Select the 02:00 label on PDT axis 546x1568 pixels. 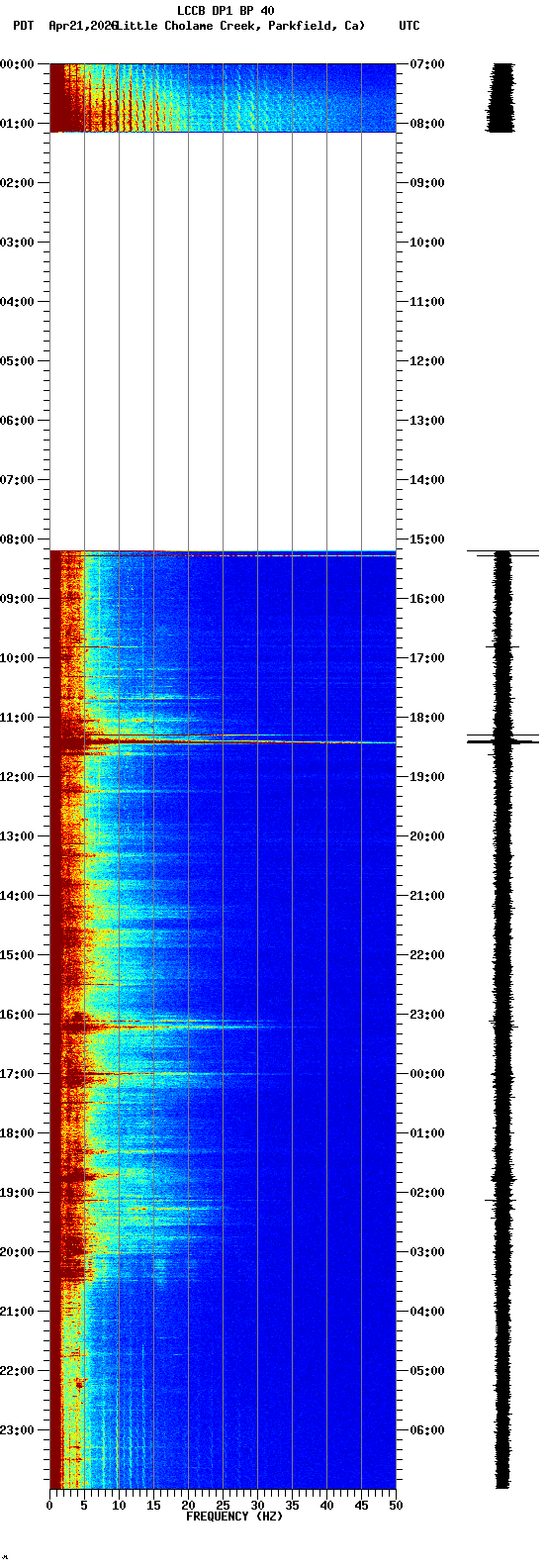(x=18, y=183)
